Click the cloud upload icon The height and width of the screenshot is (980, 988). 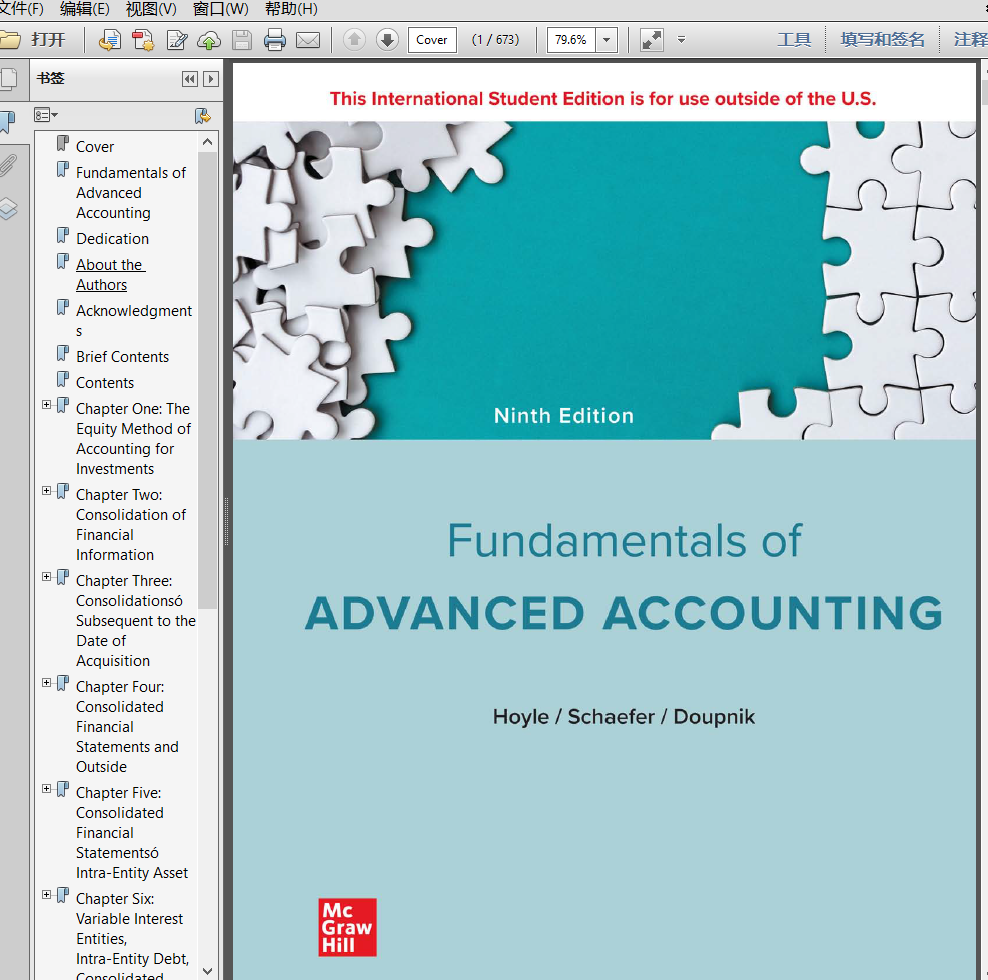pos(209,40)
